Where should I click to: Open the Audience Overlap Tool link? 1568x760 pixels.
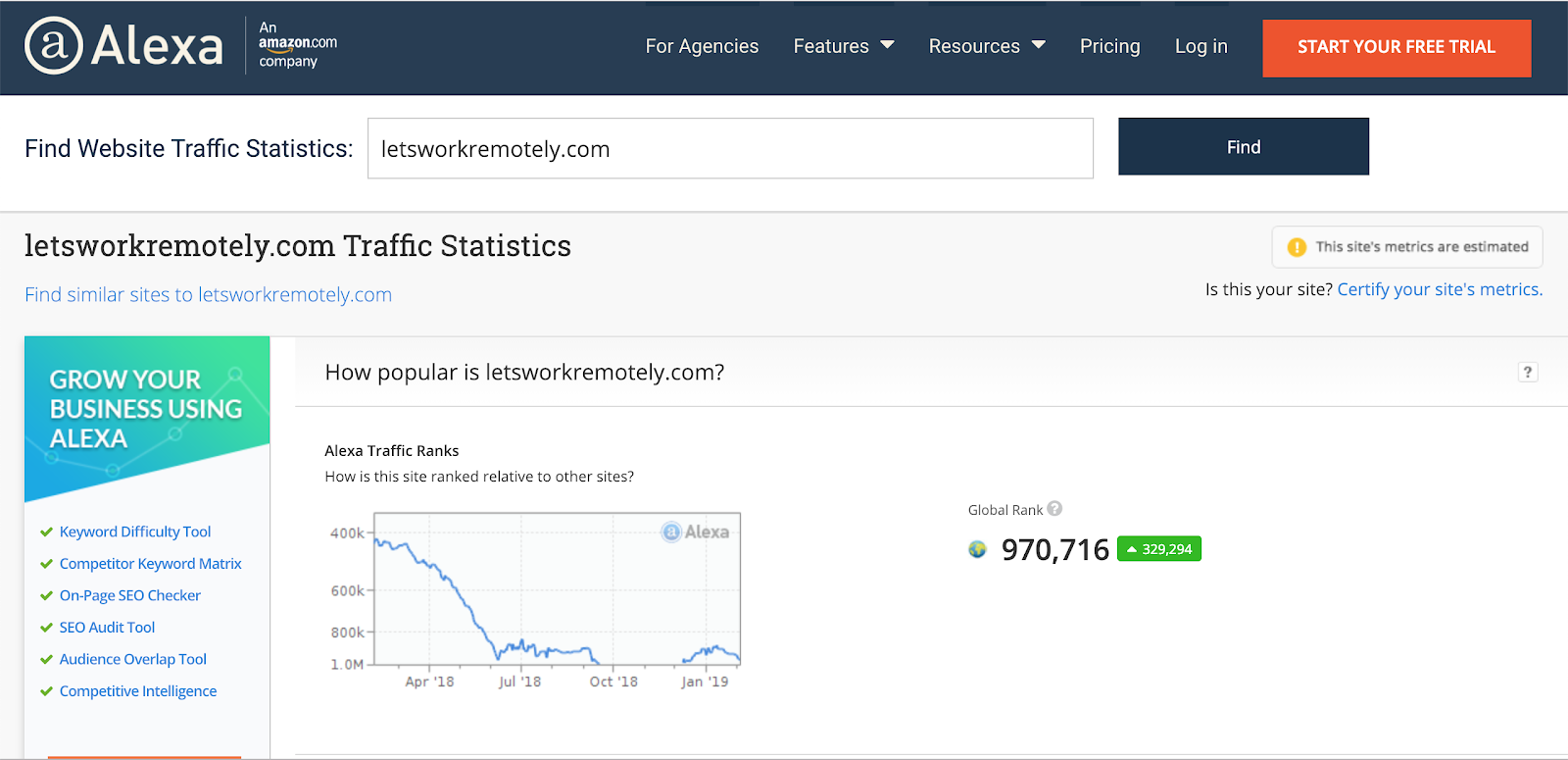[132, 659]
